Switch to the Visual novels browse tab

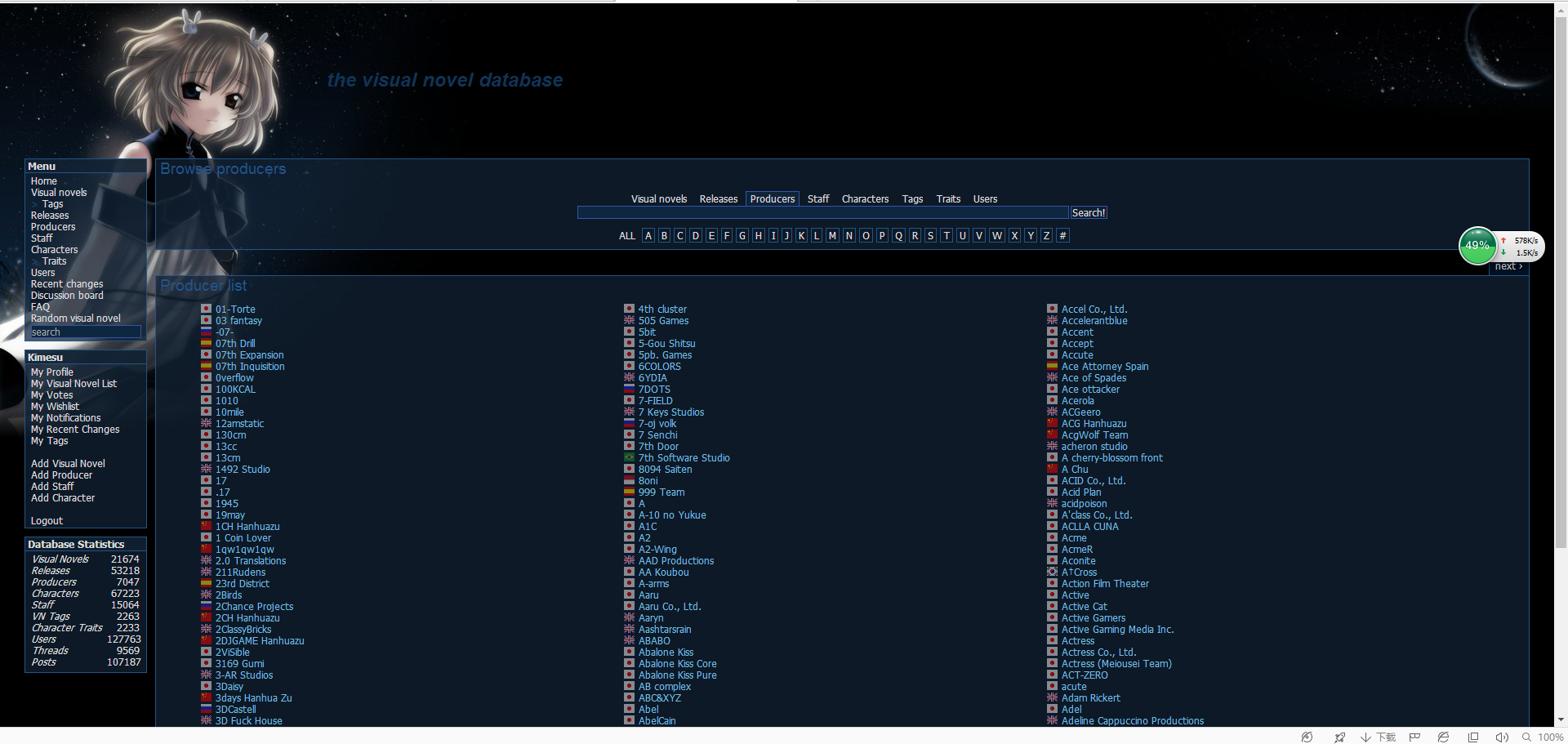pyautogui.click(x=659, y=198)
